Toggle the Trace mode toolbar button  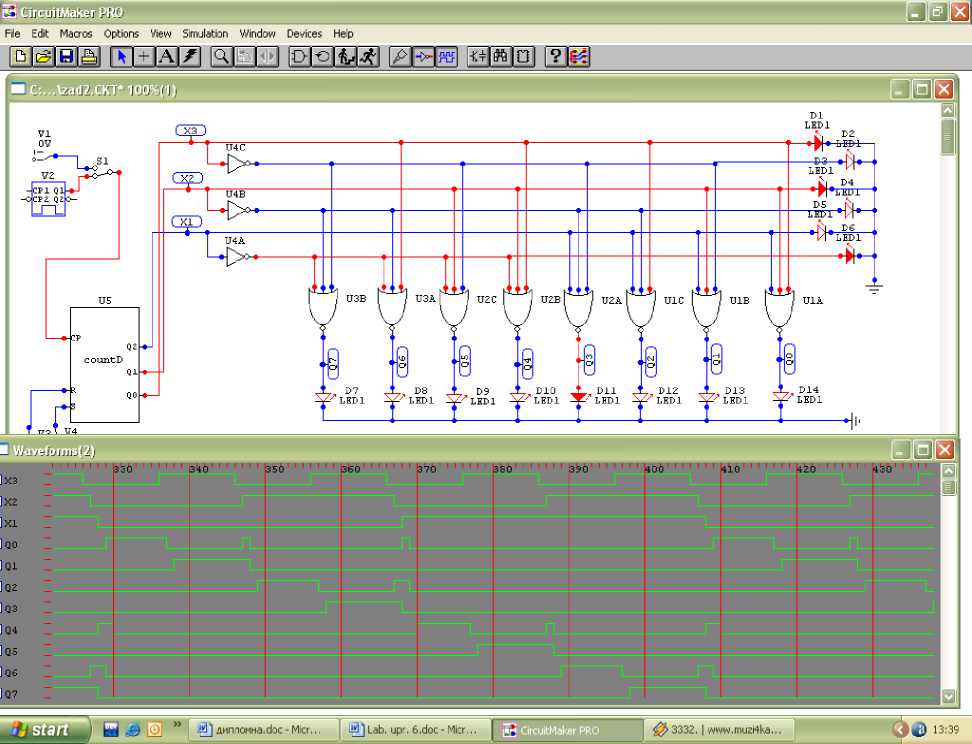click(424, 57)
